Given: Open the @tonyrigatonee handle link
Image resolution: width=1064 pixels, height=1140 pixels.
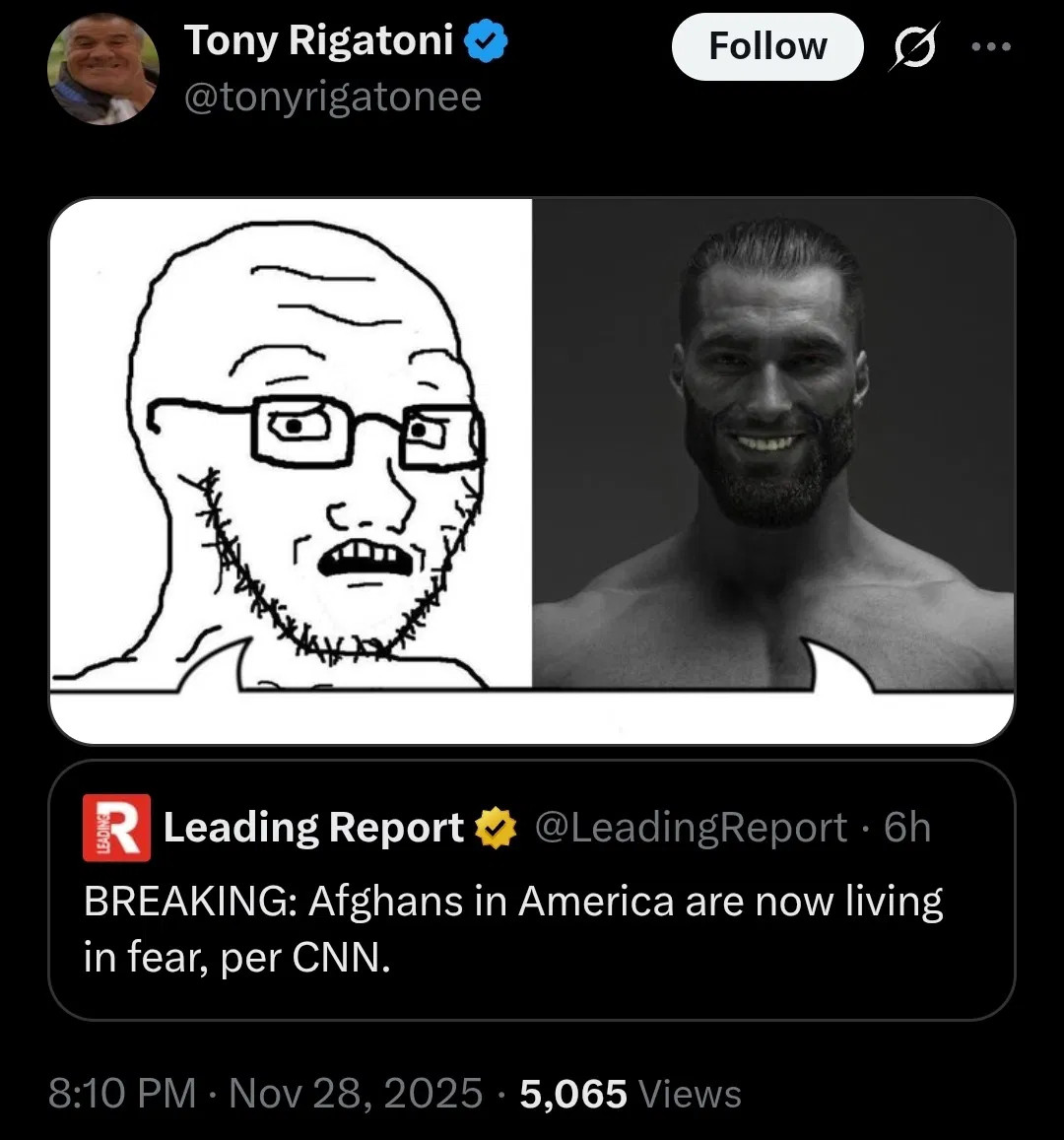Looking at the screenshot, I should [x=333, y=97].
